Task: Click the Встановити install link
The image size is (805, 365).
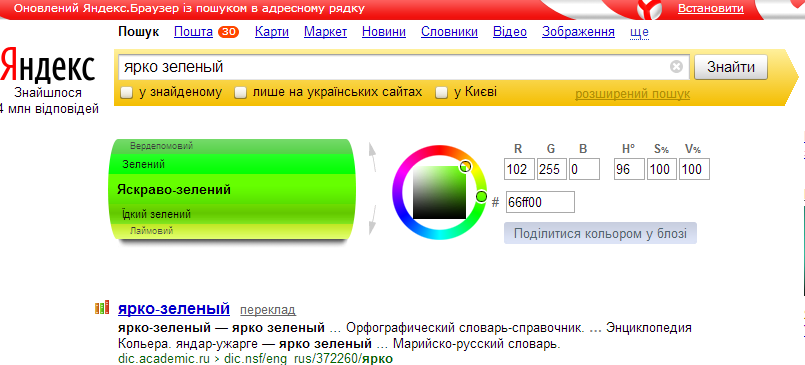Action: [x=711, y=9]
